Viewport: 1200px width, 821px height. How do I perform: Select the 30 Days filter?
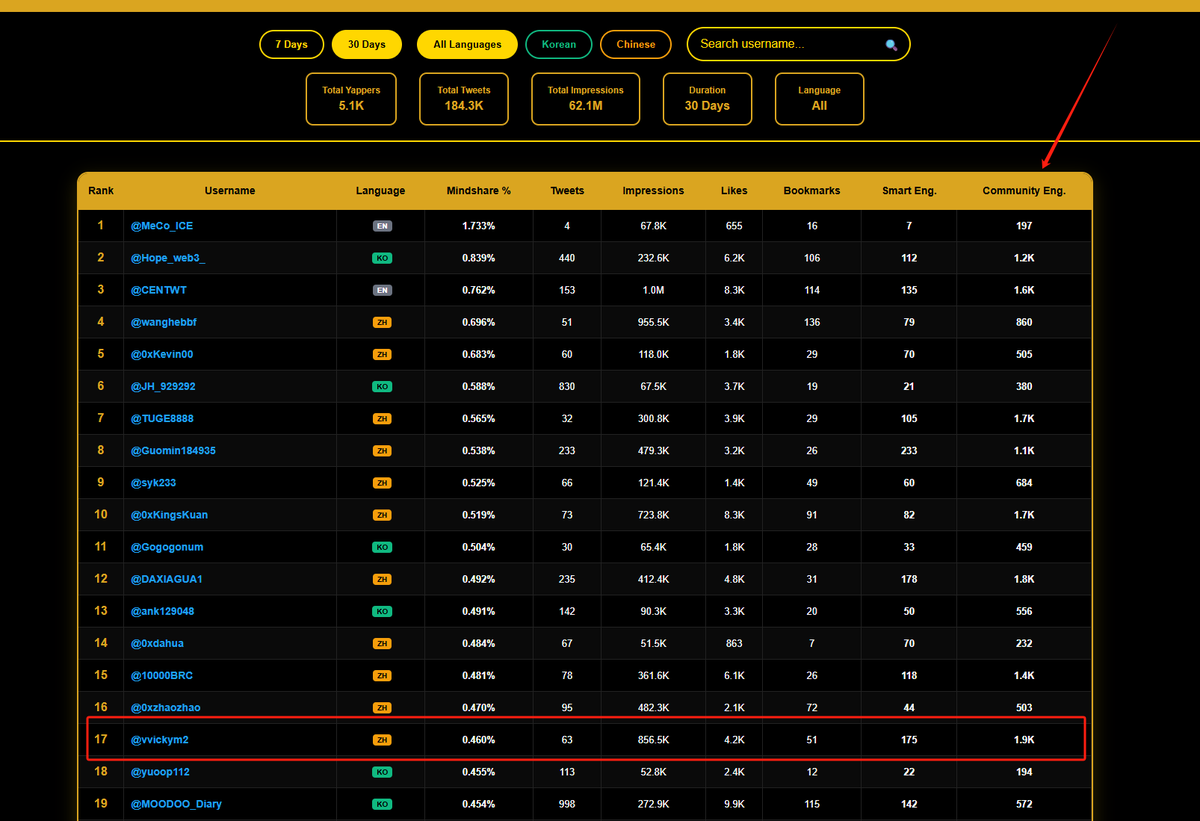[366, 44]
